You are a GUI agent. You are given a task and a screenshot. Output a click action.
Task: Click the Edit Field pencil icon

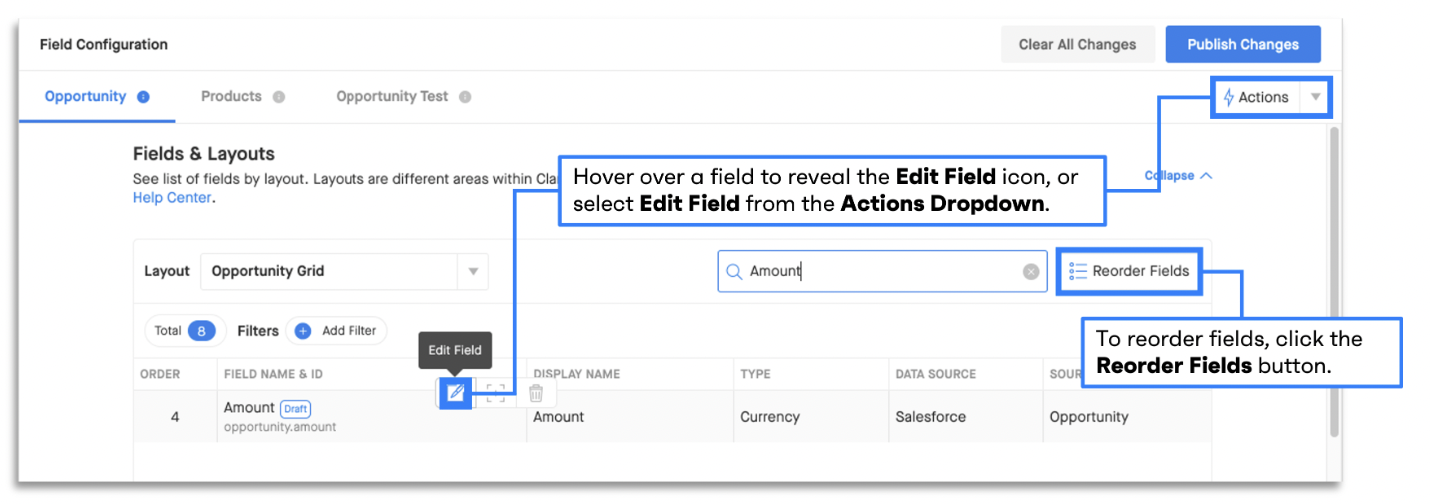point(455,393)
